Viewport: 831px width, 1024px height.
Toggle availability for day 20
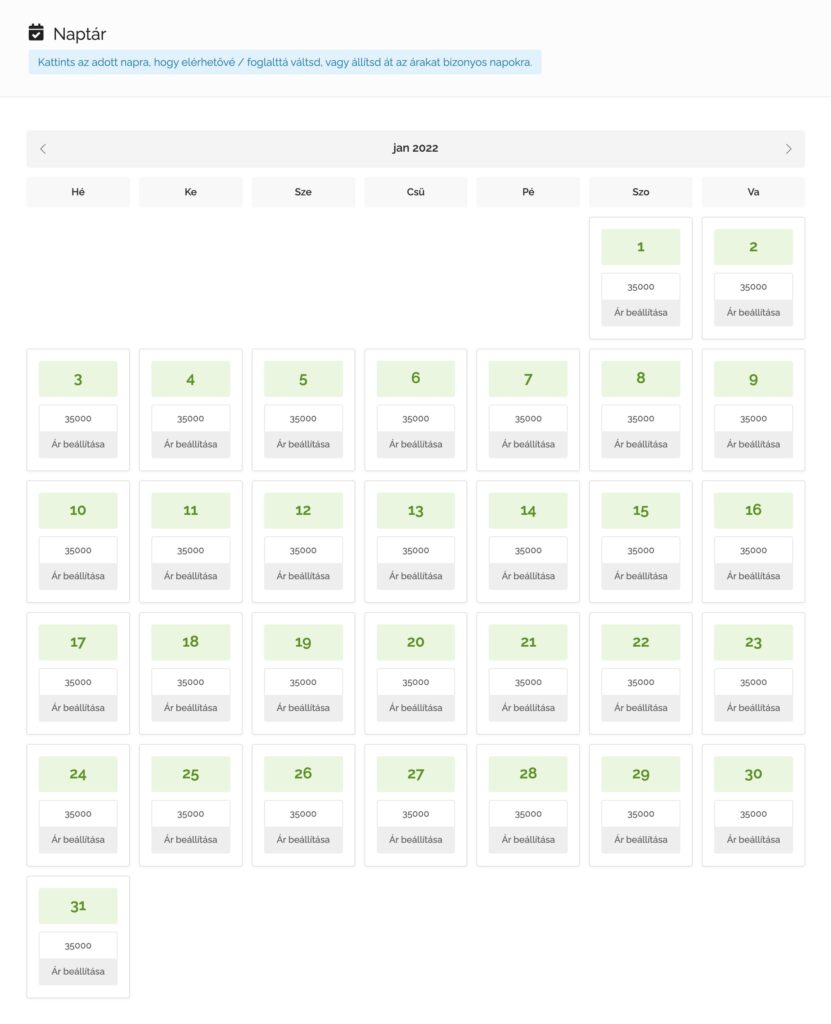415,642
